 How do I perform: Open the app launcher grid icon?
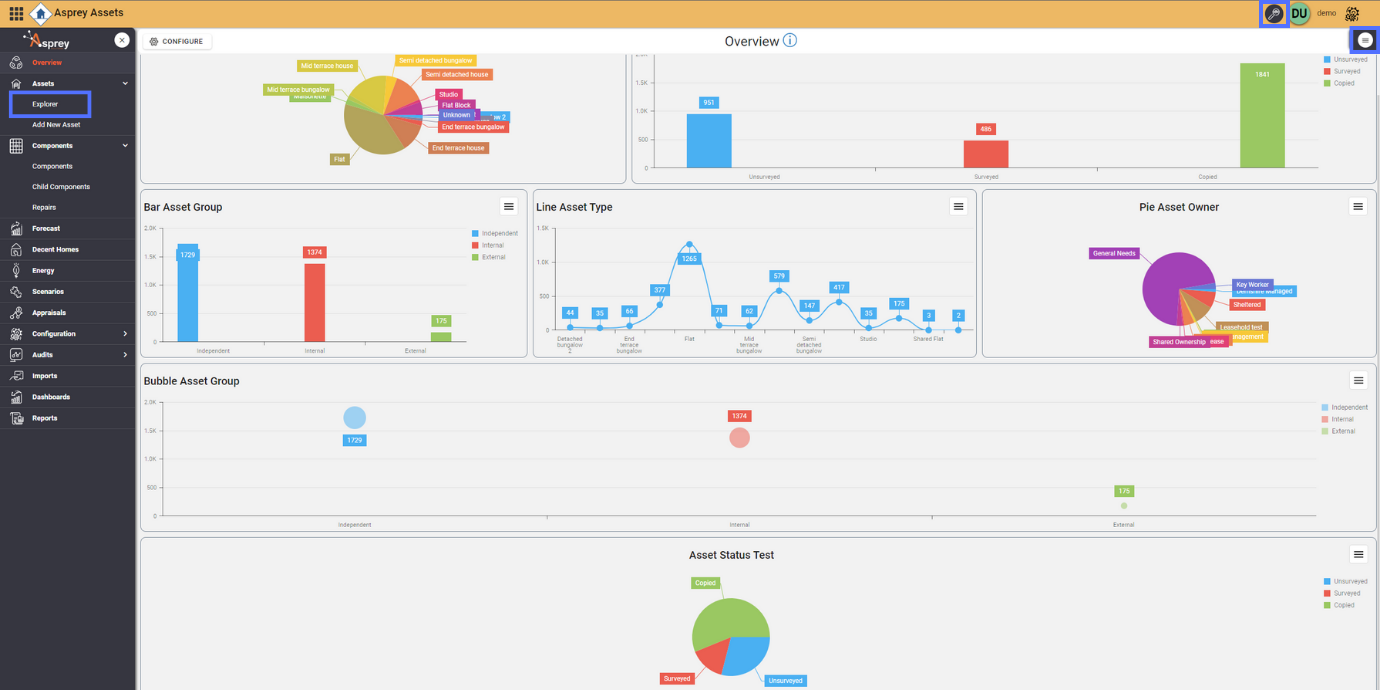click(16, 14)
